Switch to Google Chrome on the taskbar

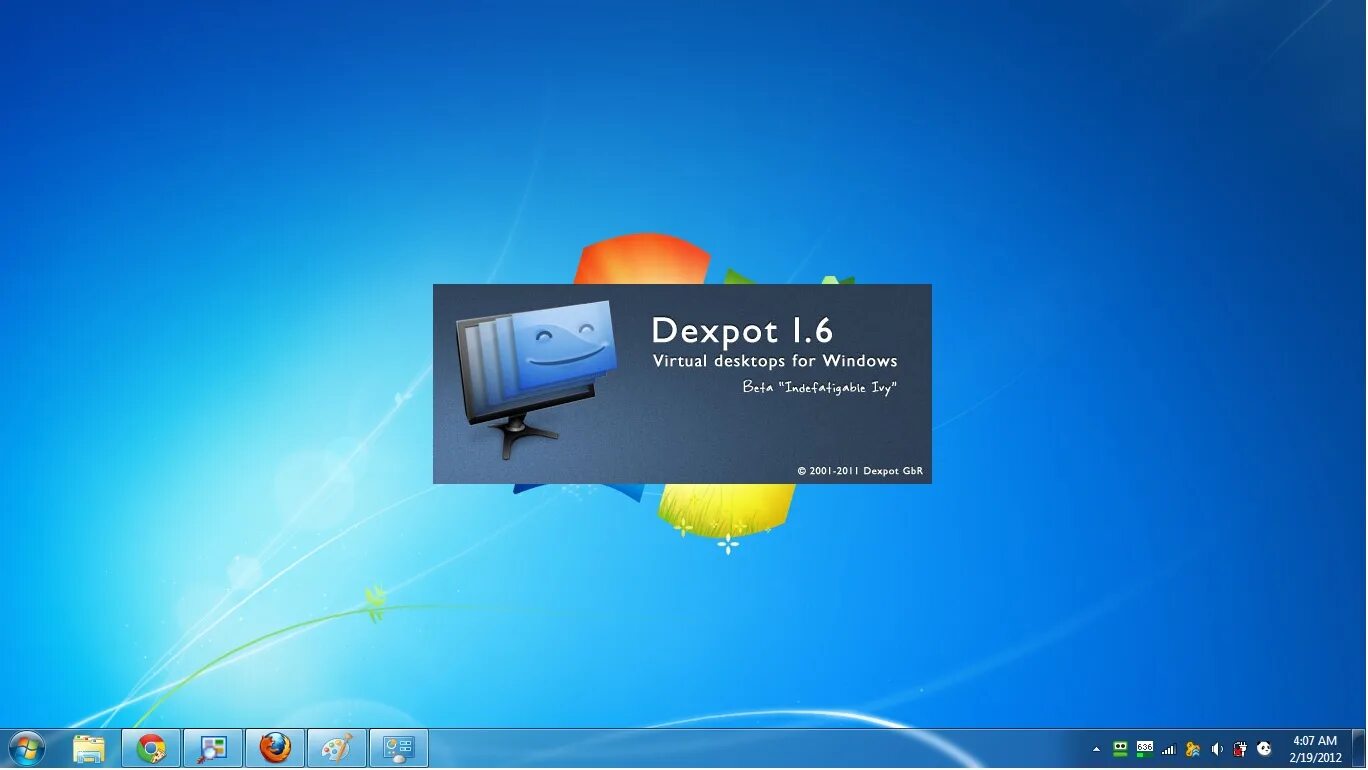tap(151, 748)
